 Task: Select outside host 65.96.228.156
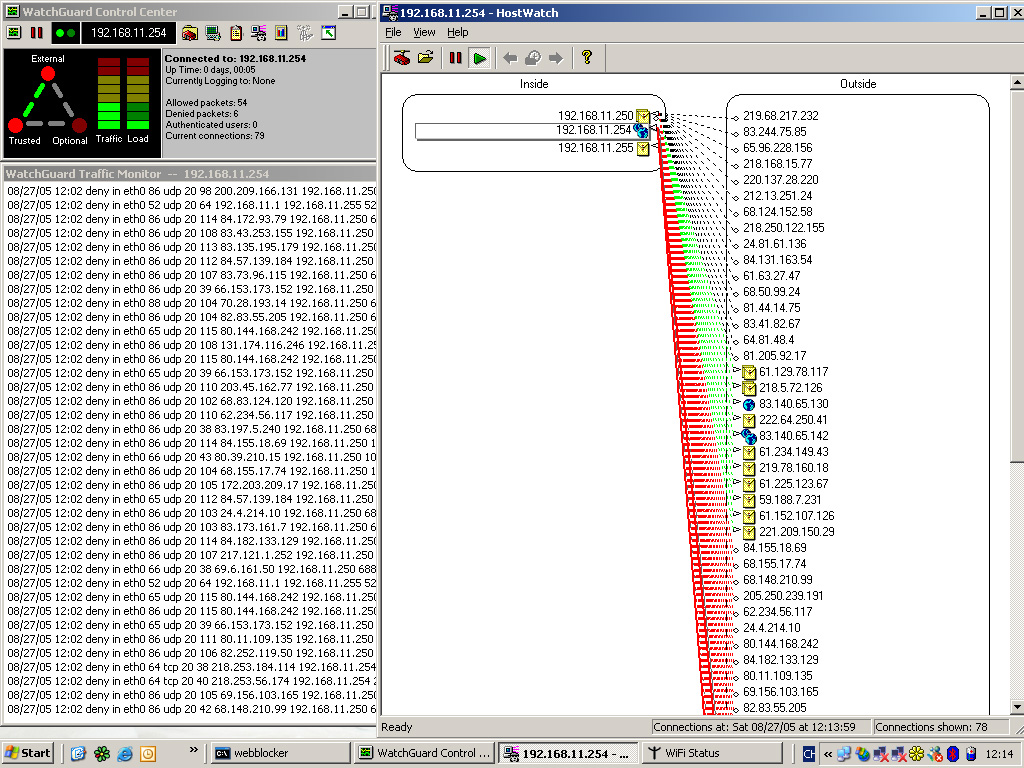(778, 148)
